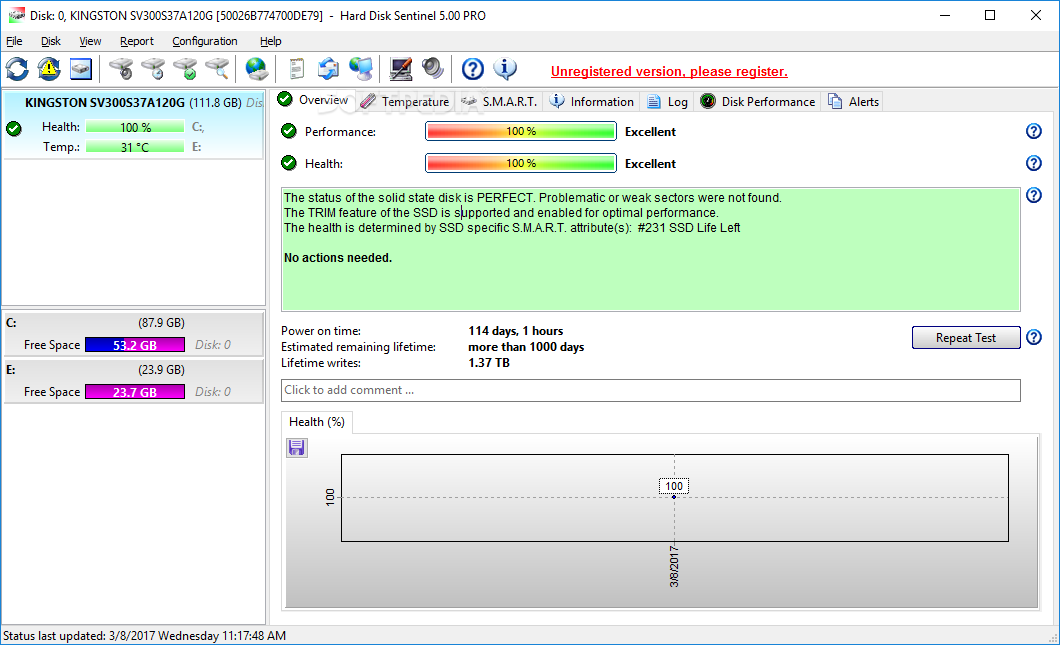
Task: Click the 'Estimated remaining lifetime:' label
Action: pos(358,347)
